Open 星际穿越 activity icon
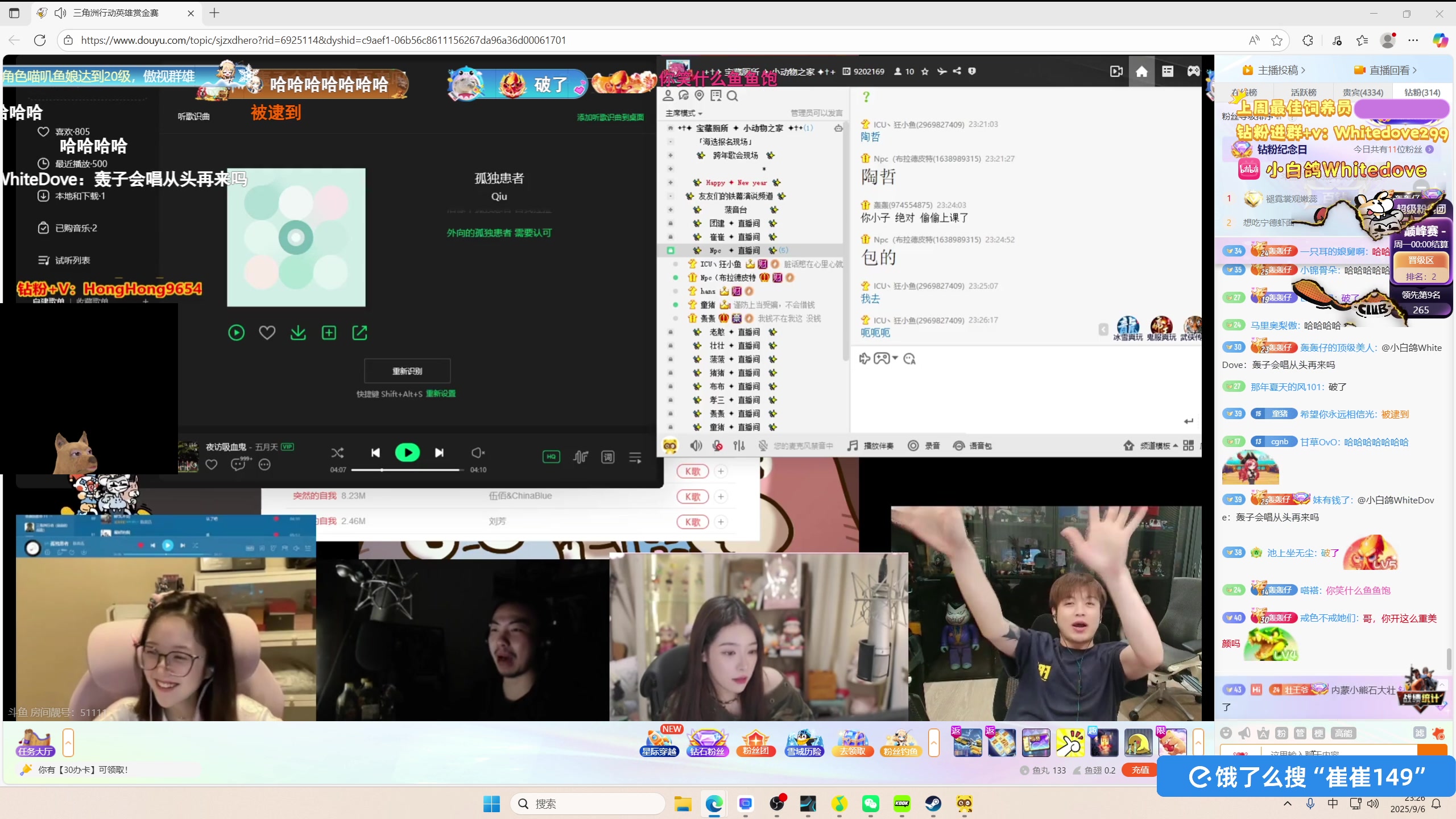The height and width of the screenshot is (819, 1456). (x=660, y=742)
